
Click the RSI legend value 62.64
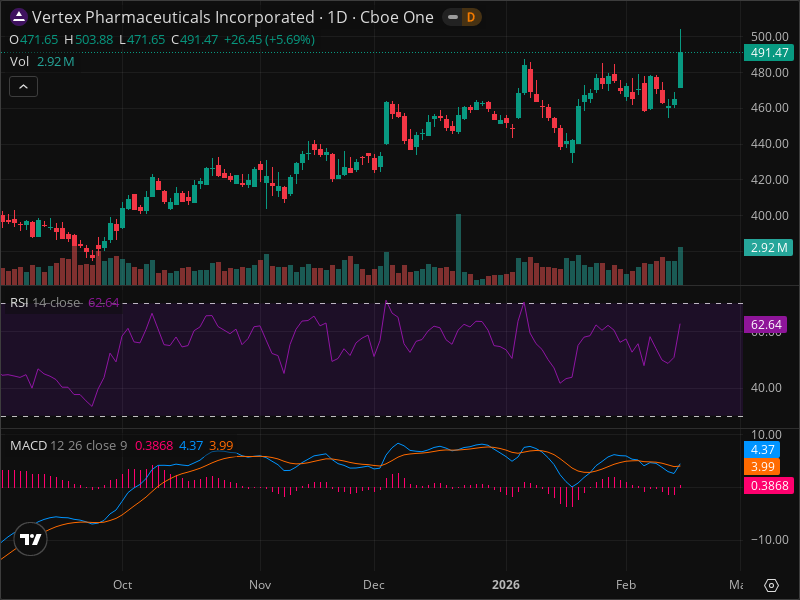[104, 303]
